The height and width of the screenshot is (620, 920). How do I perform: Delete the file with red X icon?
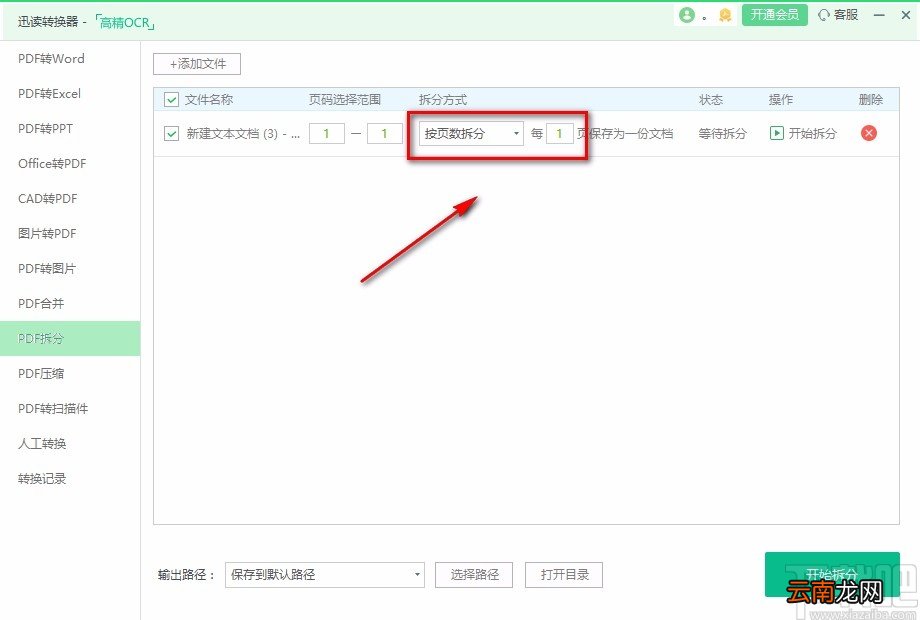pyautogui.click(x=868, y=133)
